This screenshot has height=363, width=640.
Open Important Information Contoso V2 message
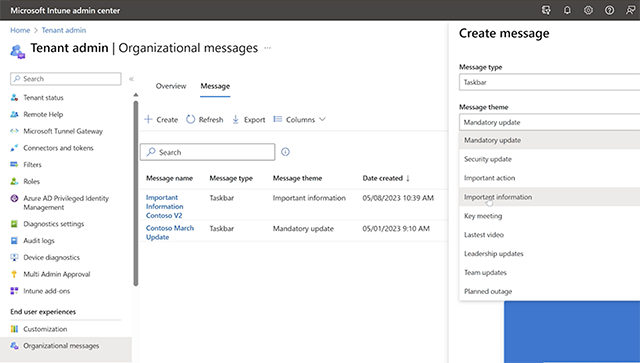tap(164, 206)
